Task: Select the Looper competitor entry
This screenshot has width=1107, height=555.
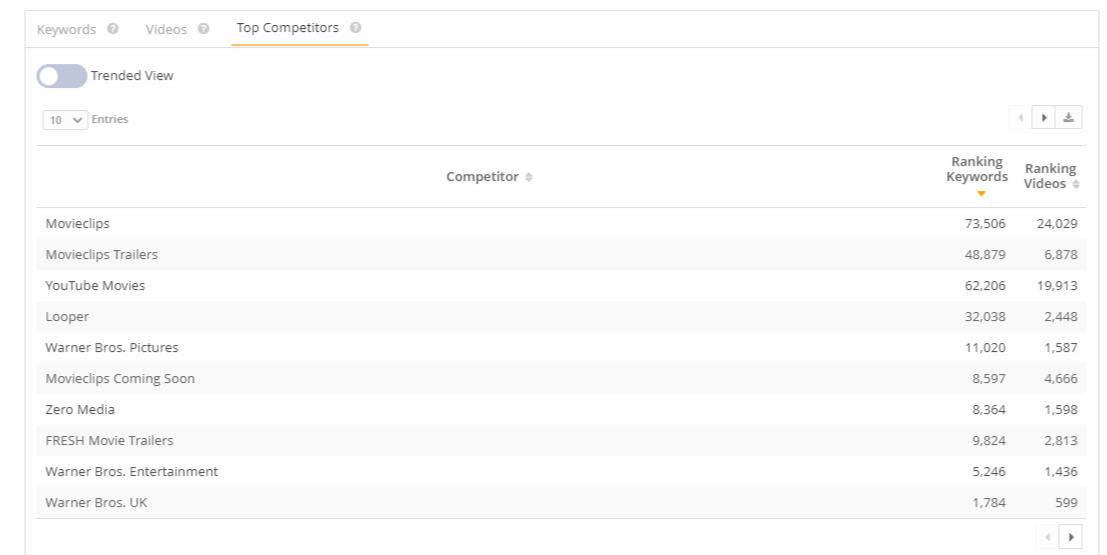Action: 67,317
